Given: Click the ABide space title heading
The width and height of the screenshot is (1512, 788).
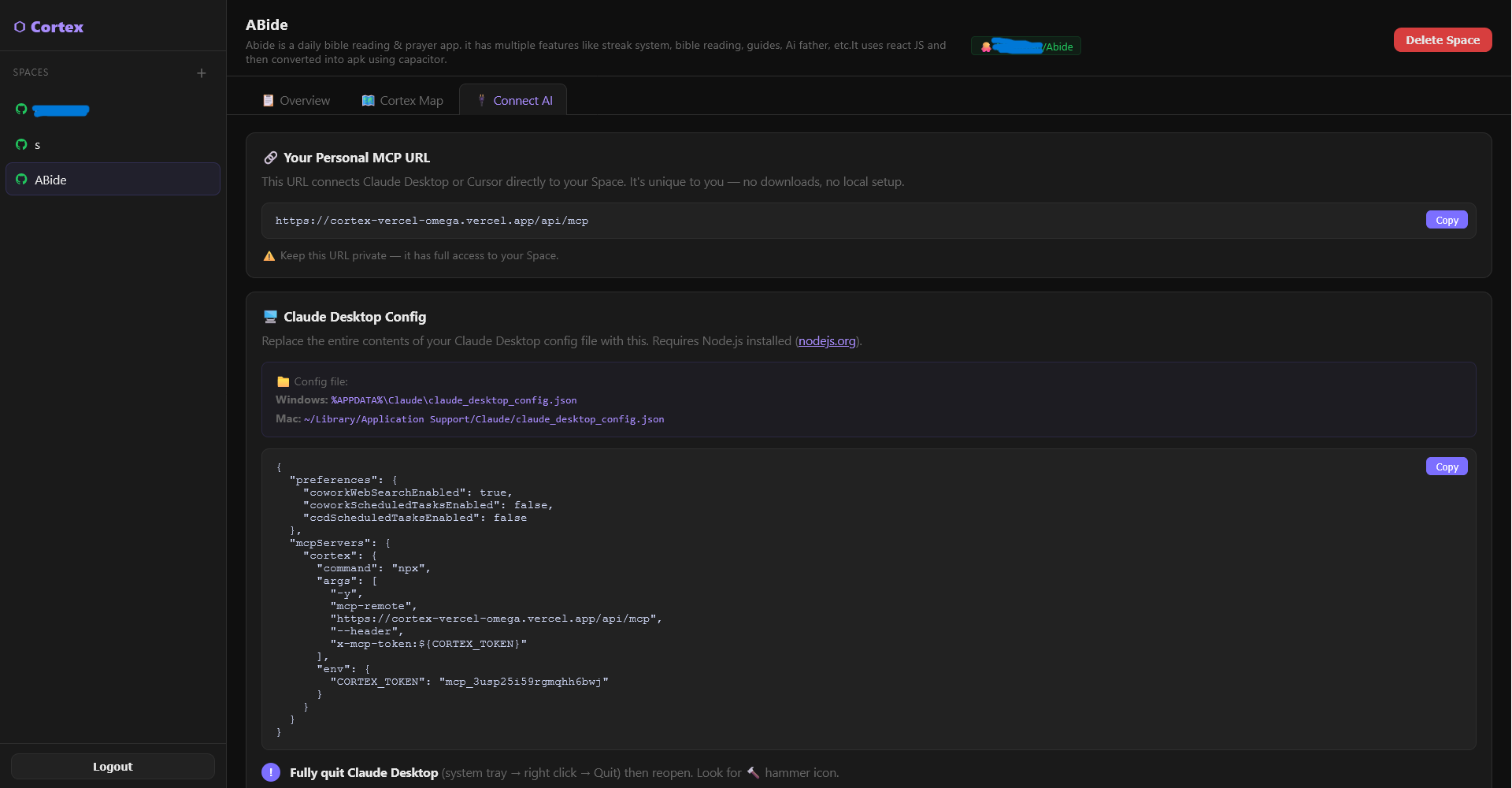Looking at the screenshot, I should [x=267, y=24].
